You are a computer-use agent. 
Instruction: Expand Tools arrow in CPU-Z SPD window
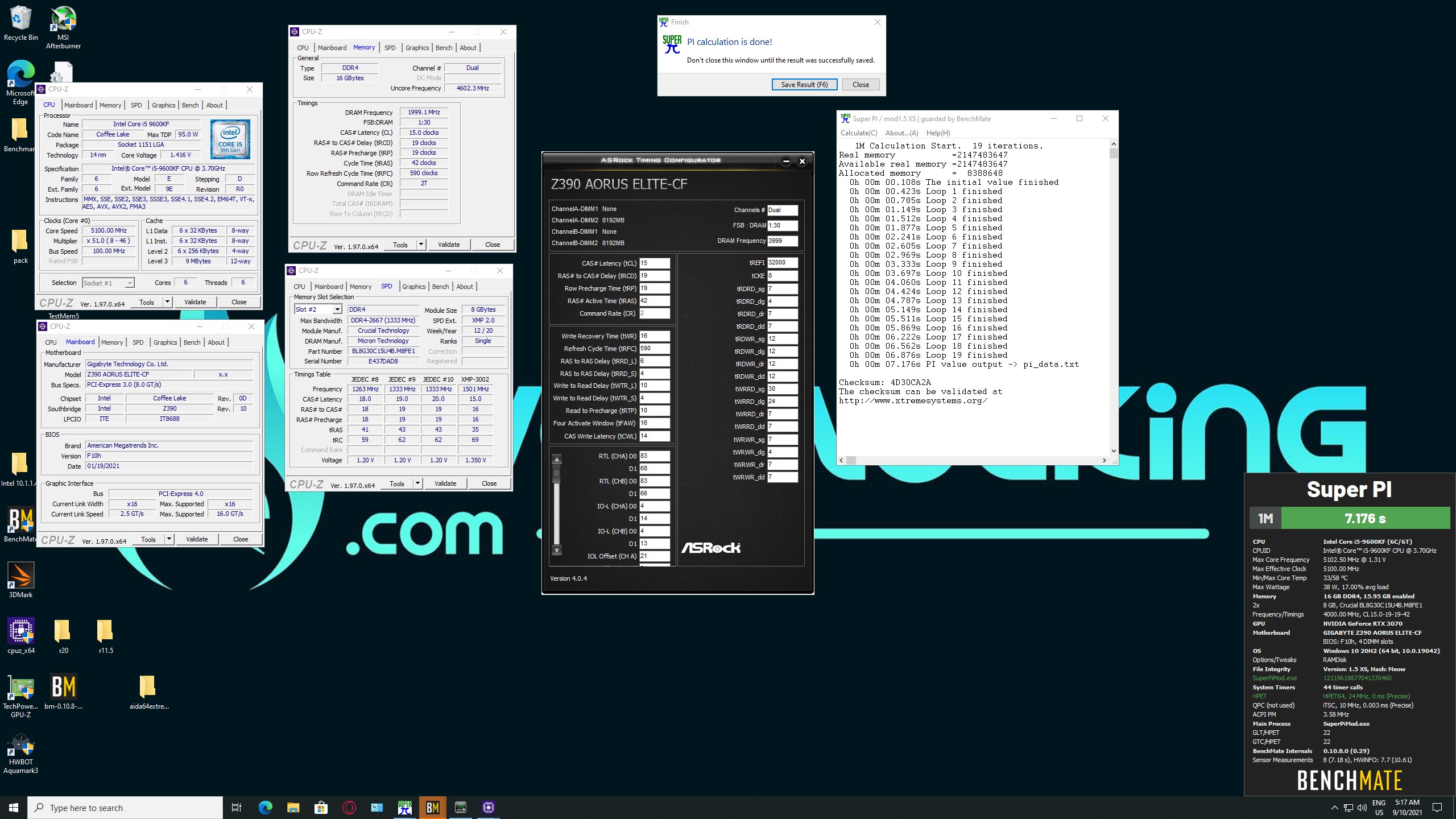[417, 483]
